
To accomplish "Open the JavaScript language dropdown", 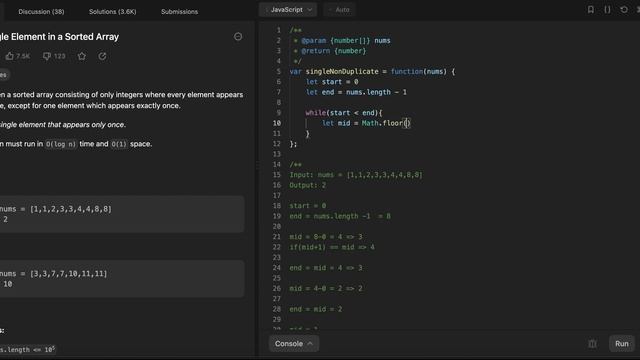I will (288, 9).
